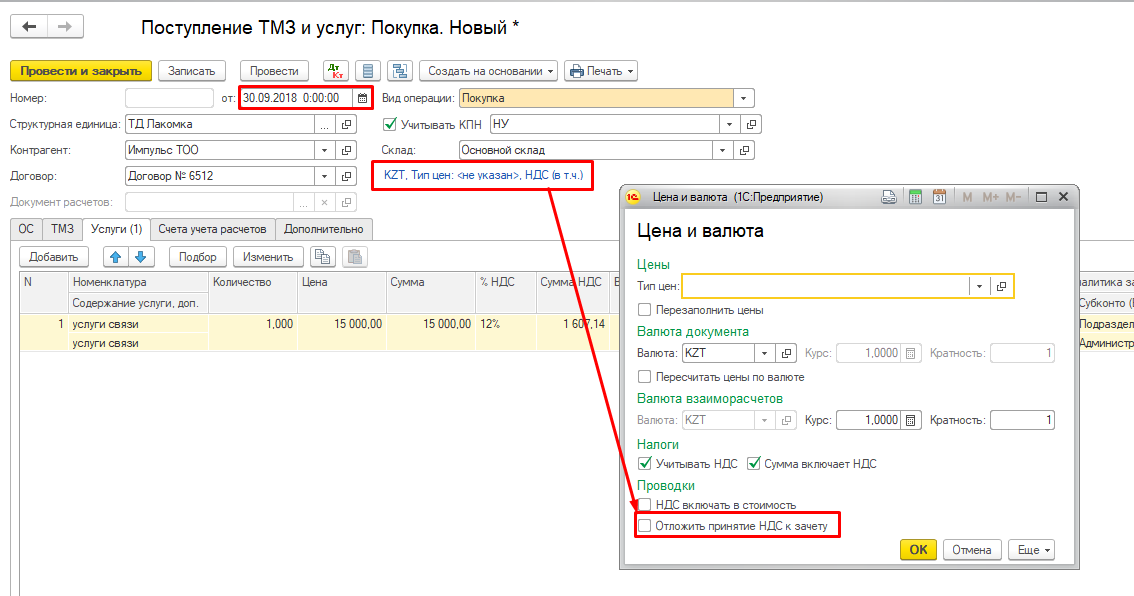Toggle the Учитывать КПН checkbox
Screen dimensions: 1134x596
click(390, 124)
